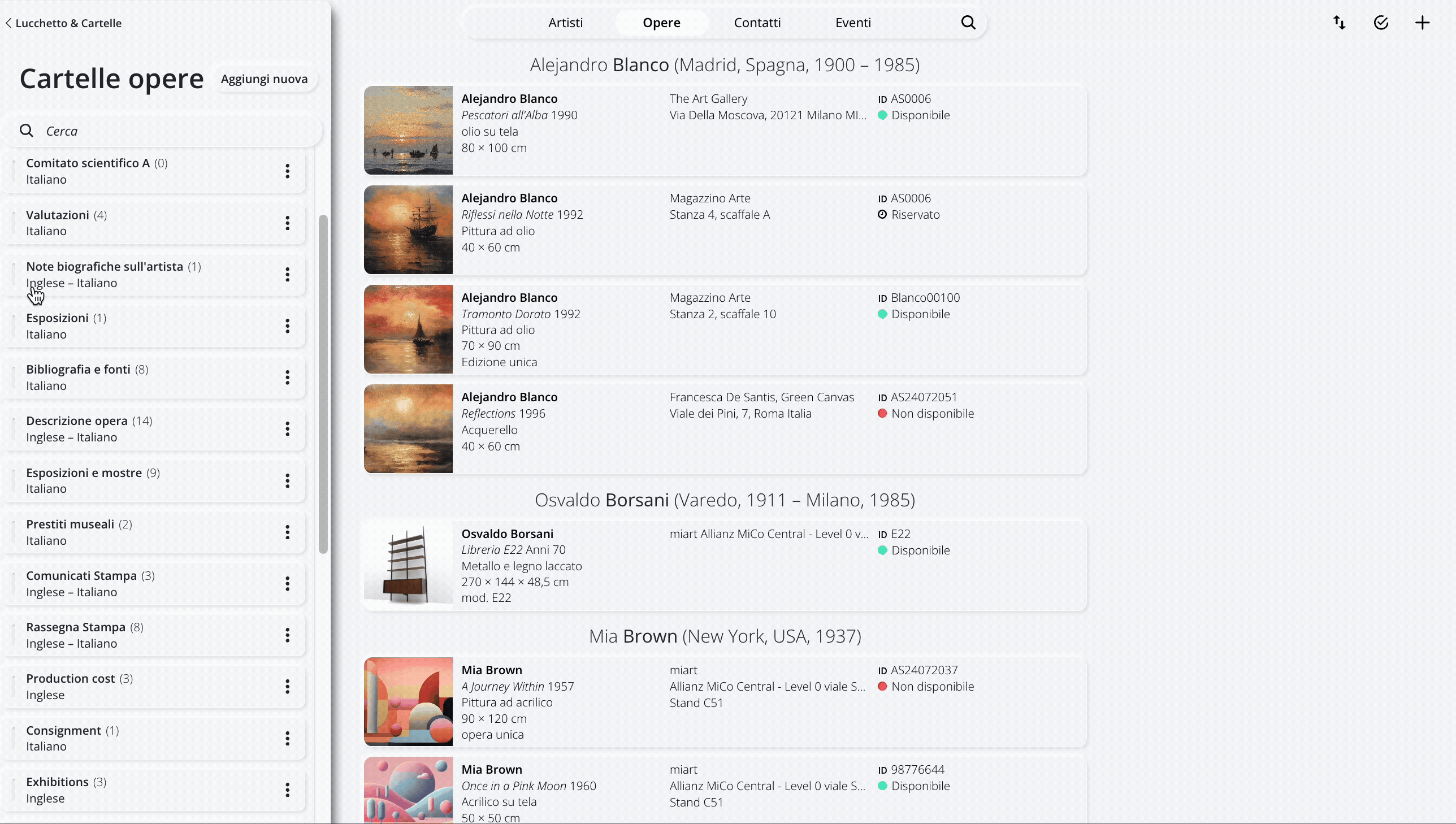
Task: Open three-dot menu for Comunicati Stampa
Action: [288, 583]
